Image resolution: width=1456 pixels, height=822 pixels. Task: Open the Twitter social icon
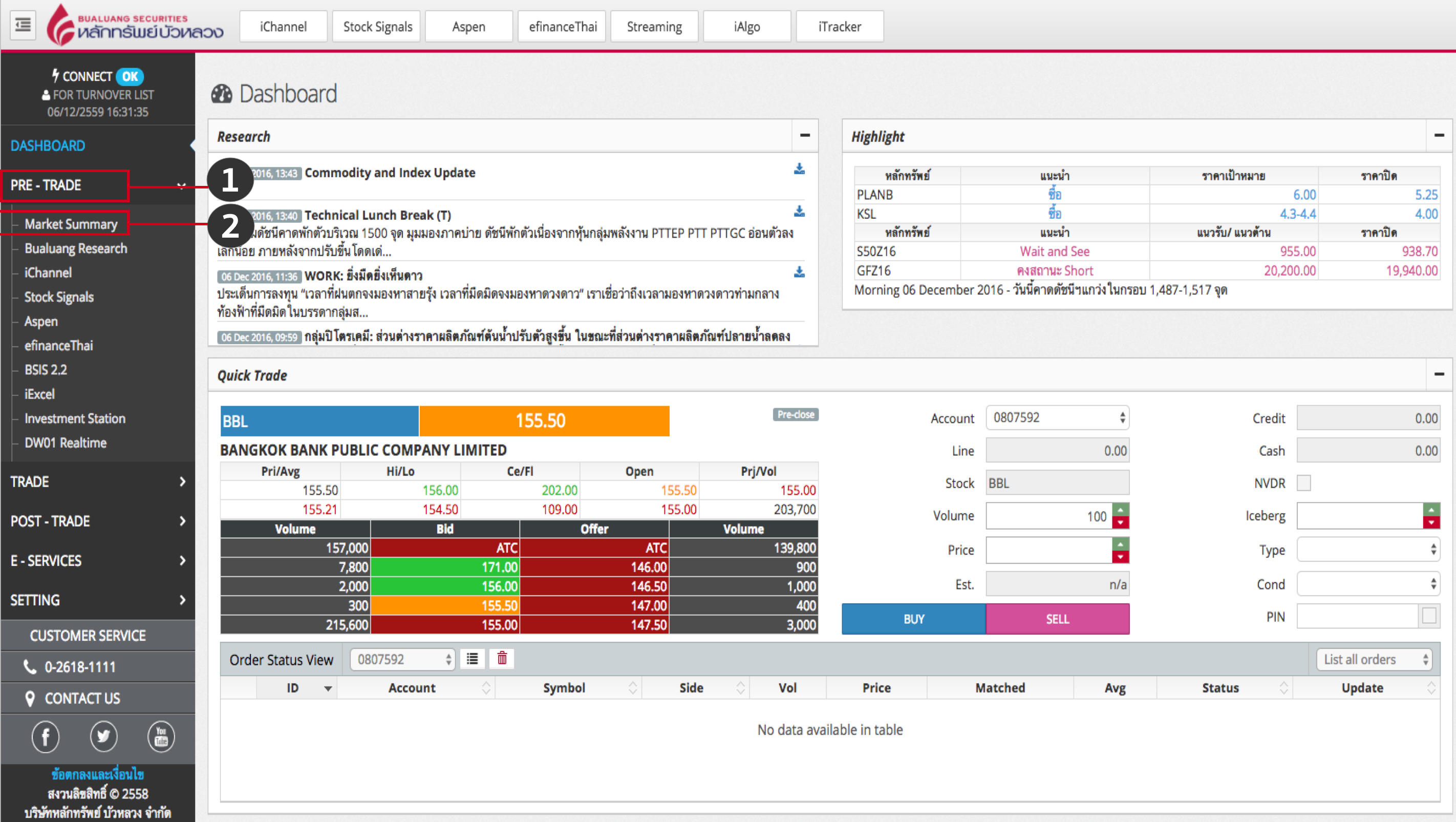103,736
